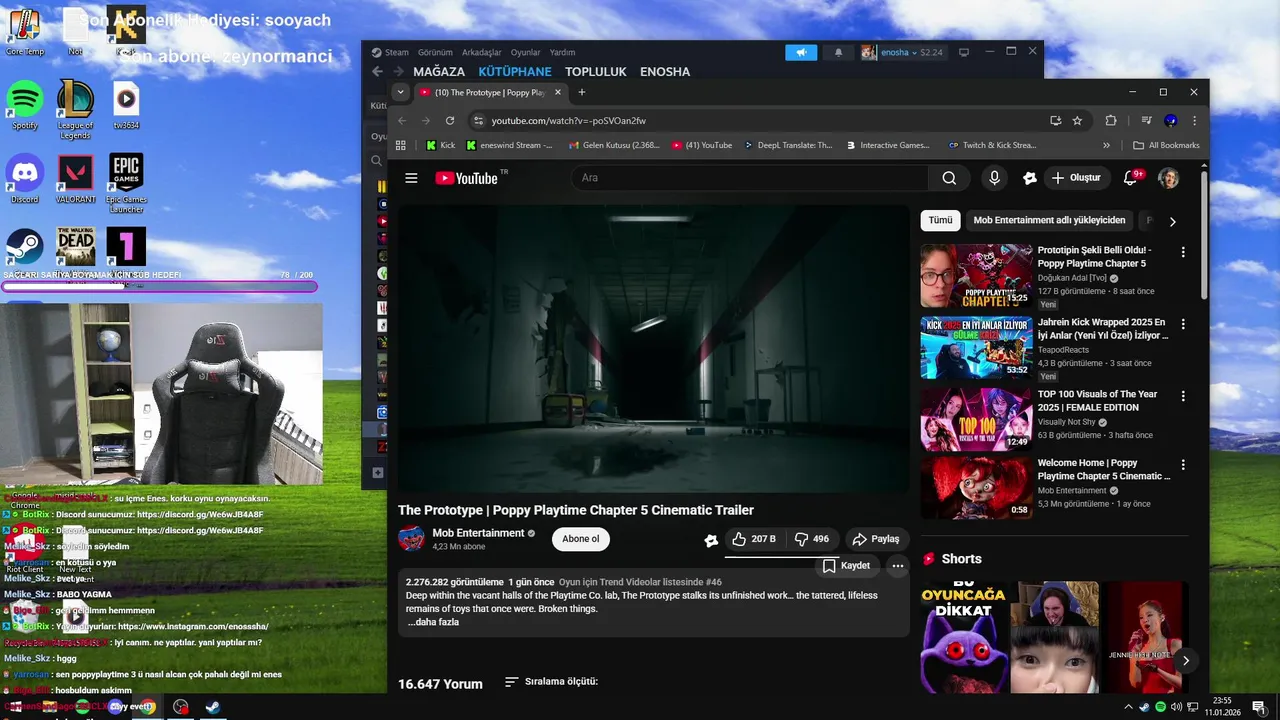Click the Chrome address bar URL
Screen dimensions: 1280x720
click(568, 120)
